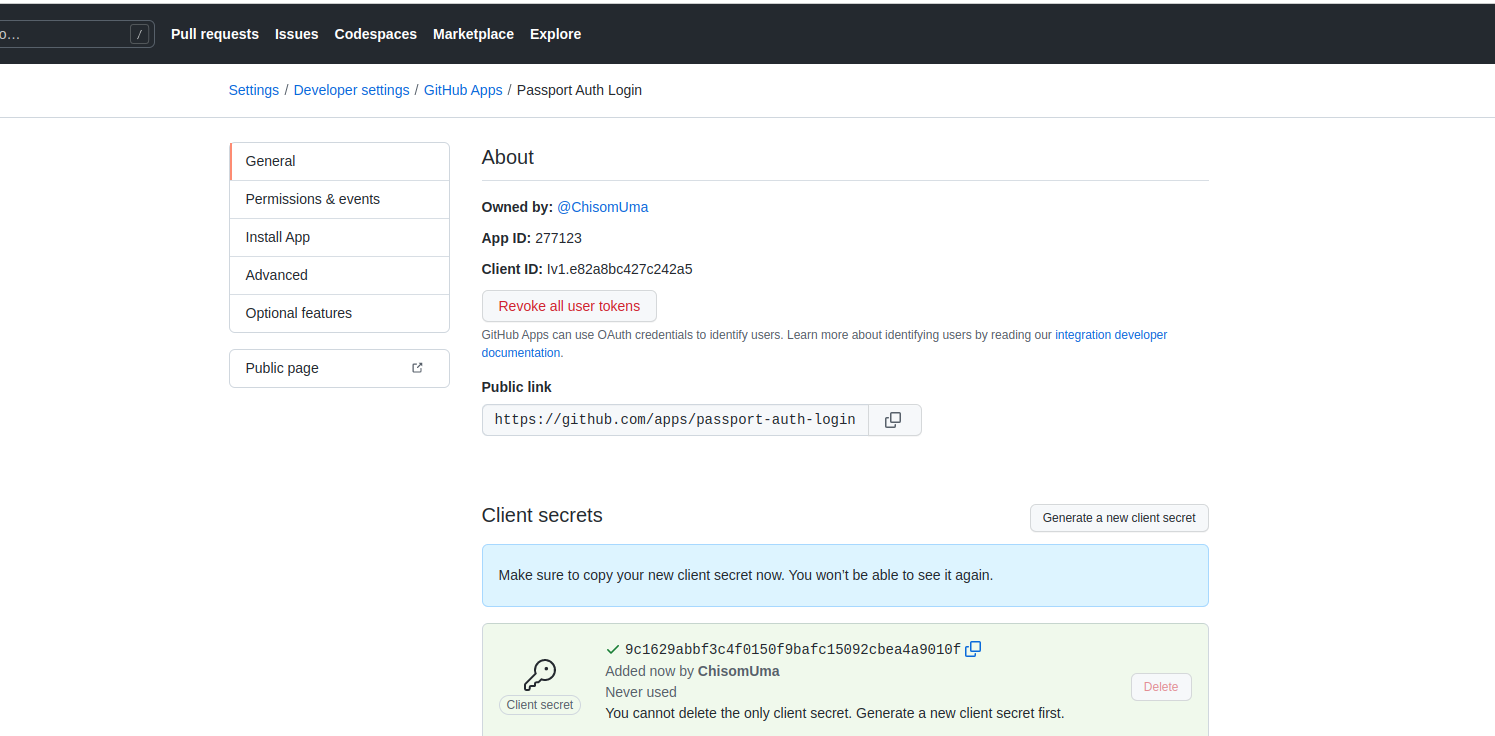1495x736 pixels.
Task: Open Explore from the header
Action: pyautogui.click(x=555, y=34)
